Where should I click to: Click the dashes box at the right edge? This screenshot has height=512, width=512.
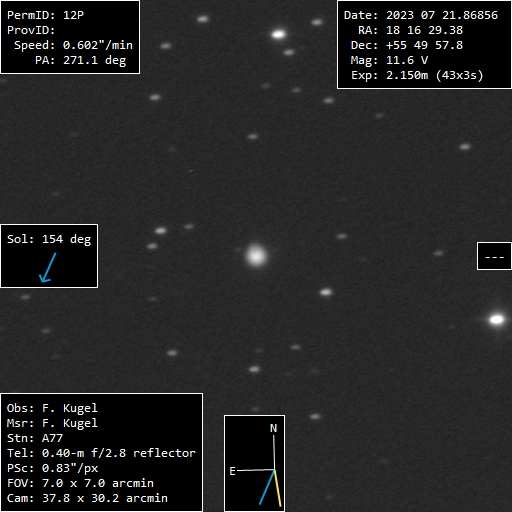tap(494, 256)
